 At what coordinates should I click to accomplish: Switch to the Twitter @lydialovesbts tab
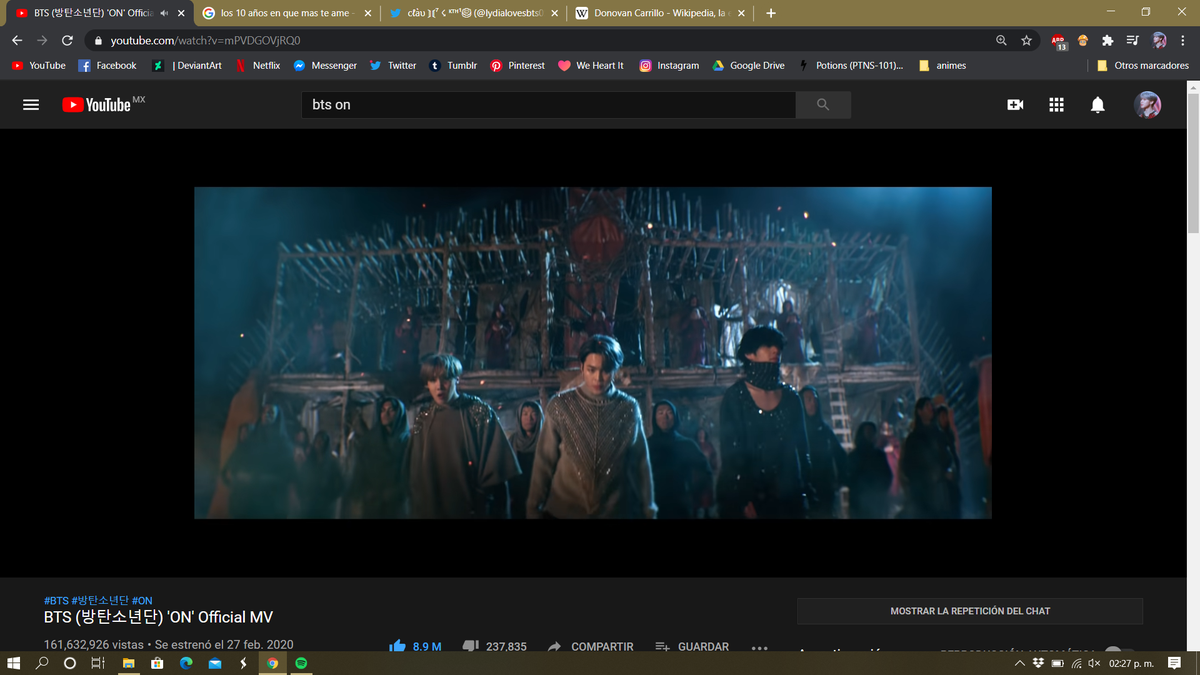472,13
